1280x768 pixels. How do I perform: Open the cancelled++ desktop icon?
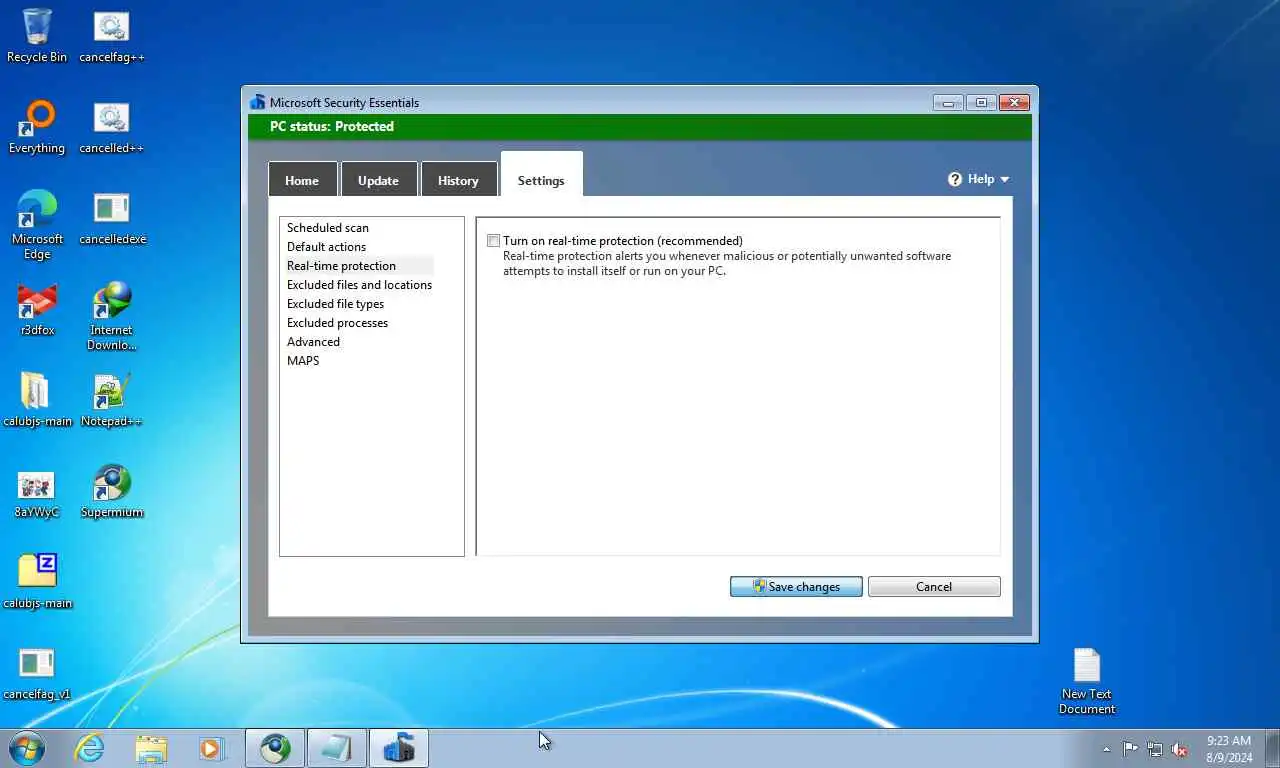[x=112, y=127]
